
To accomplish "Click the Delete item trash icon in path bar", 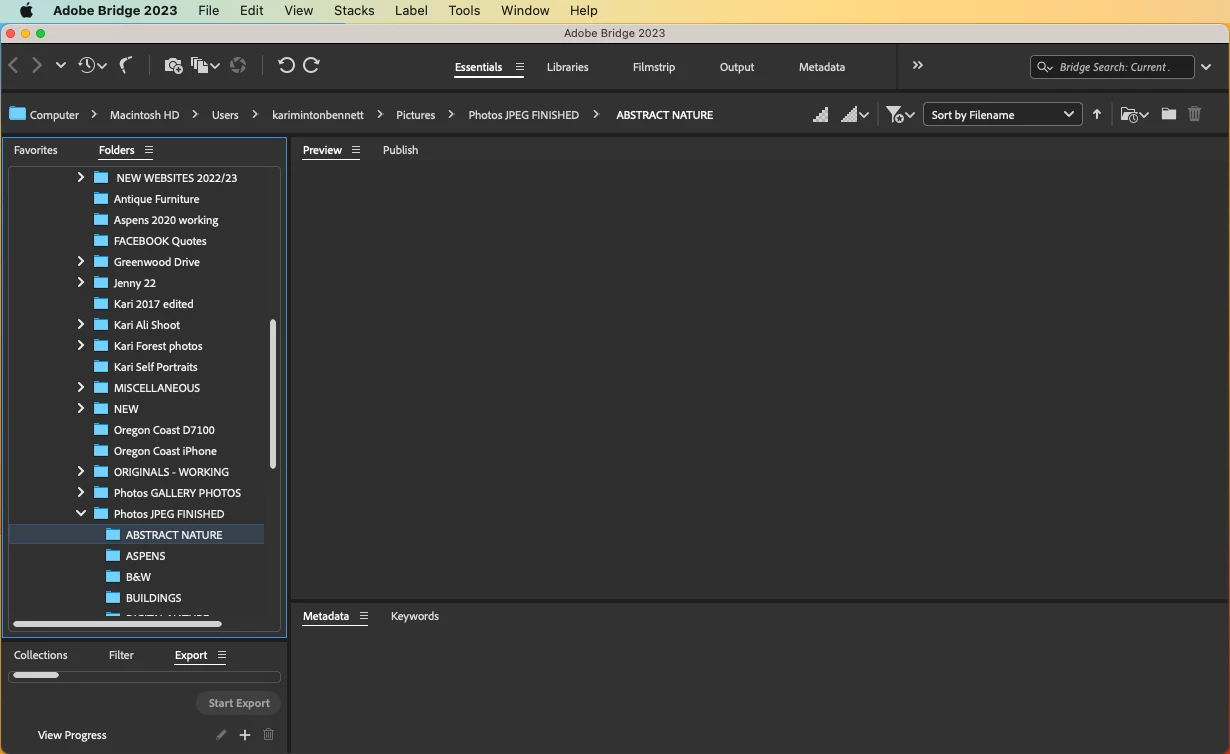I will pos(1194,114).
